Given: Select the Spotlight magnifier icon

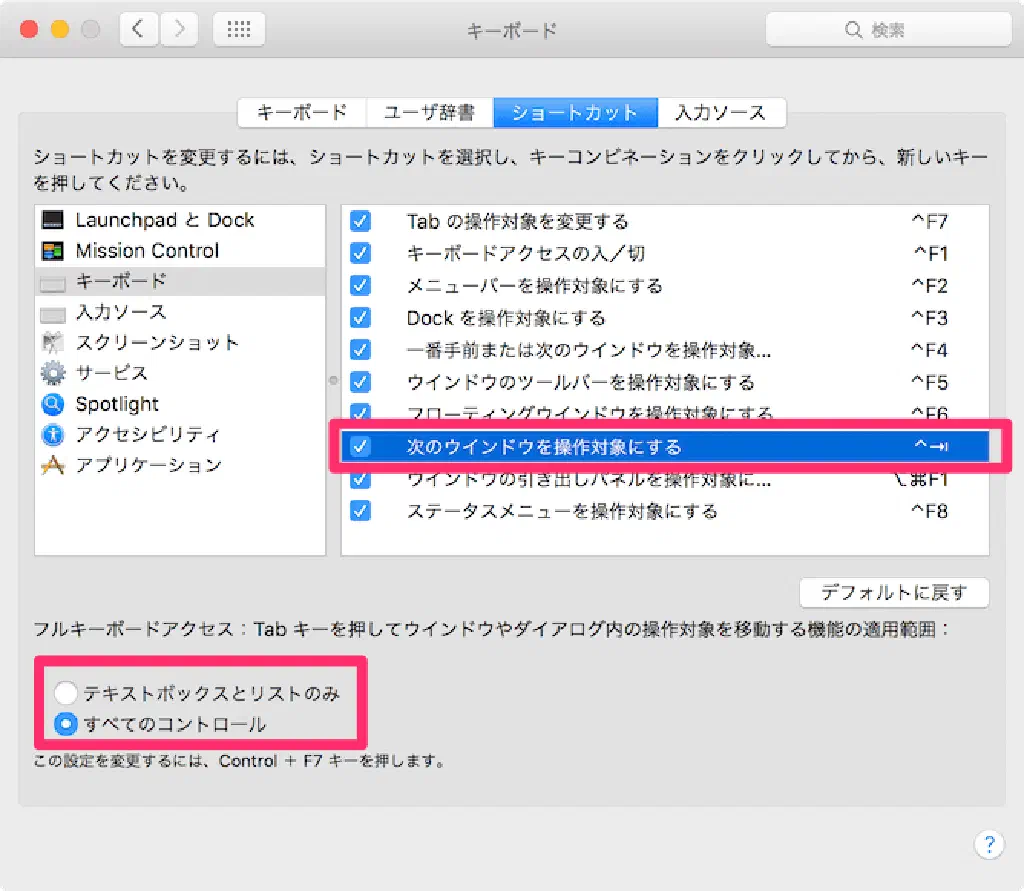Looking at the screenshot, I should [x=53, y=404].
